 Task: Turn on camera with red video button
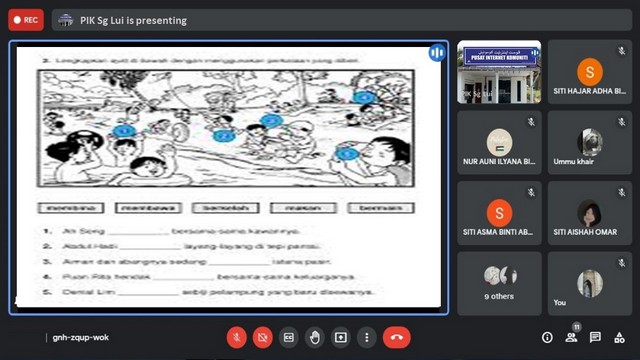point(262,338)
